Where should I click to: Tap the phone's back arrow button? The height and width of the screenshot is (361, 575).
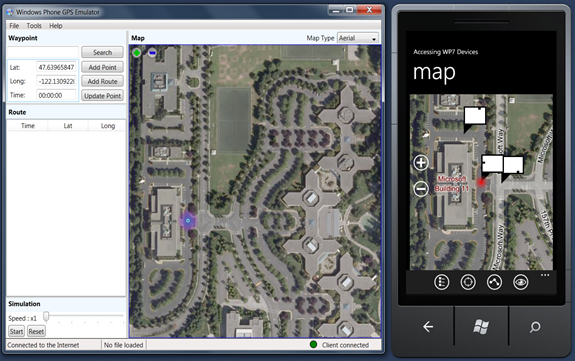coord(428,327)
